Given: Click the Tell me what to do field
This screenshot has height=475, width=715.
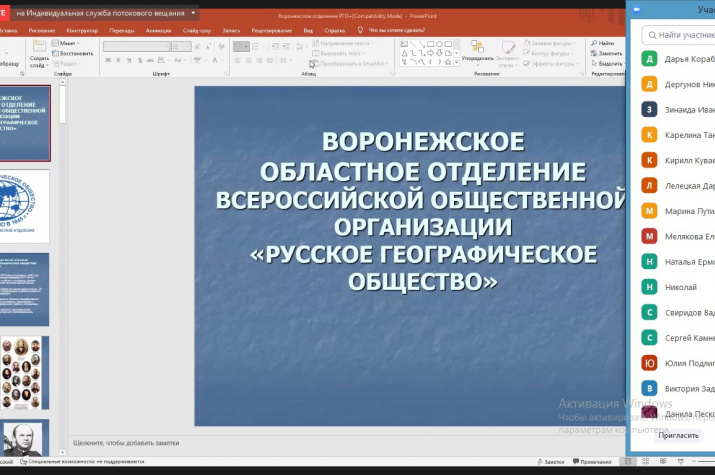Looking at the screenshot, I should coord(396,30).
